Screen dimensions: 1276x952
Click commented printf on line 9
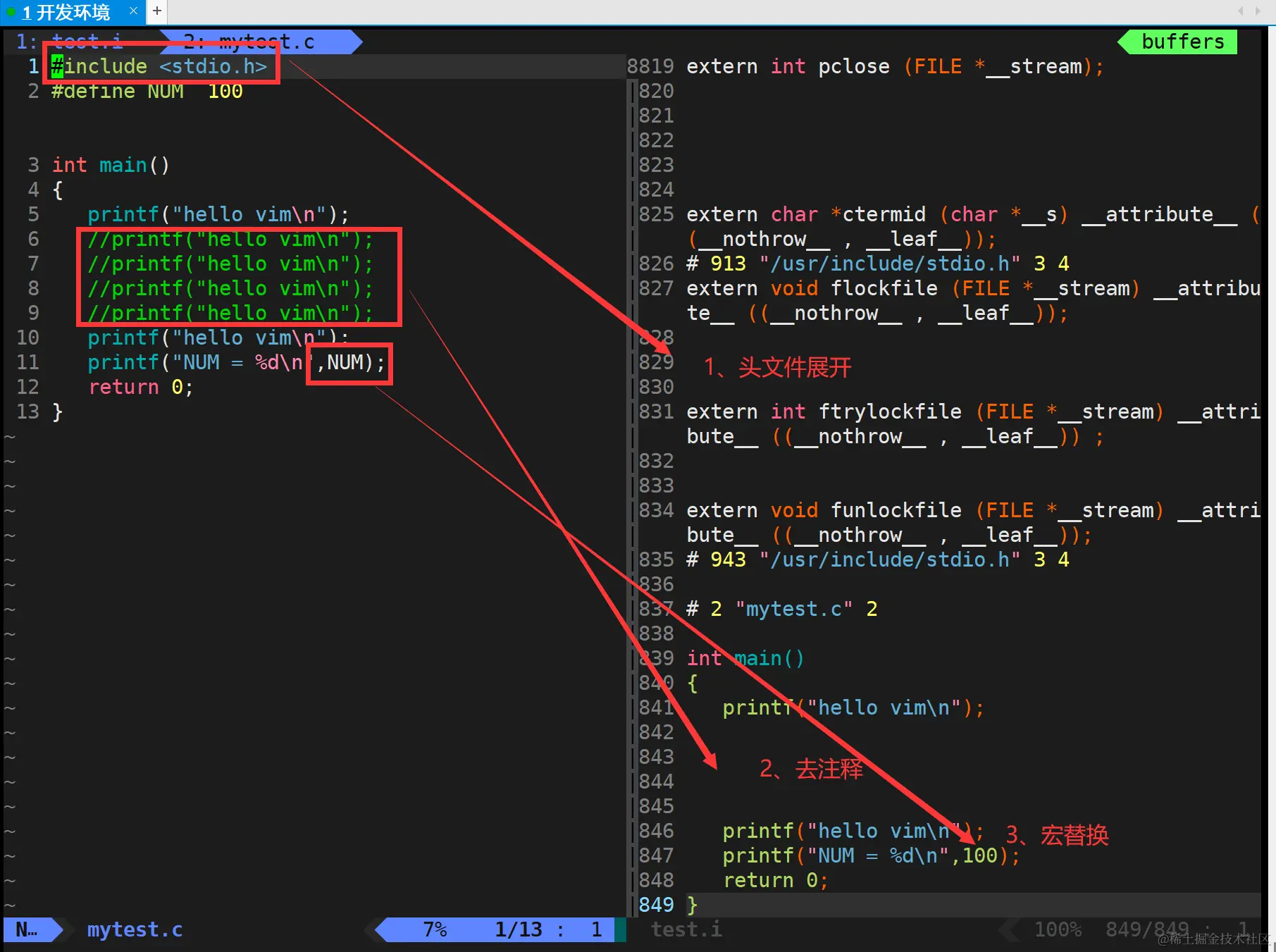click(x=230, y=313)
